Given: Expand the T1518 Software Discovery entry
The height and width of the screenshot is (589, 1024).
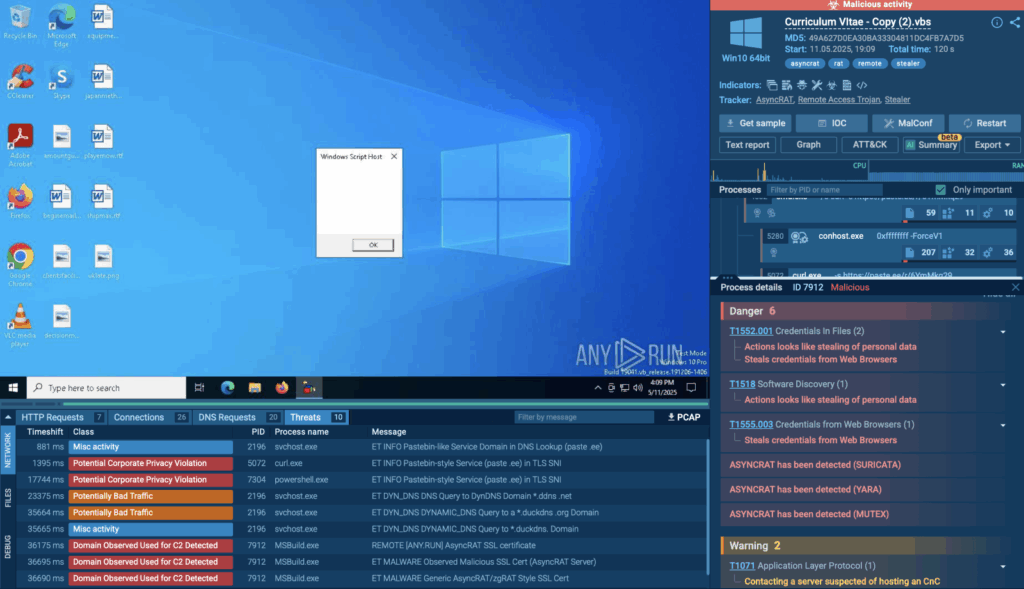Looking at the screenshot, I should point(1003,385).
